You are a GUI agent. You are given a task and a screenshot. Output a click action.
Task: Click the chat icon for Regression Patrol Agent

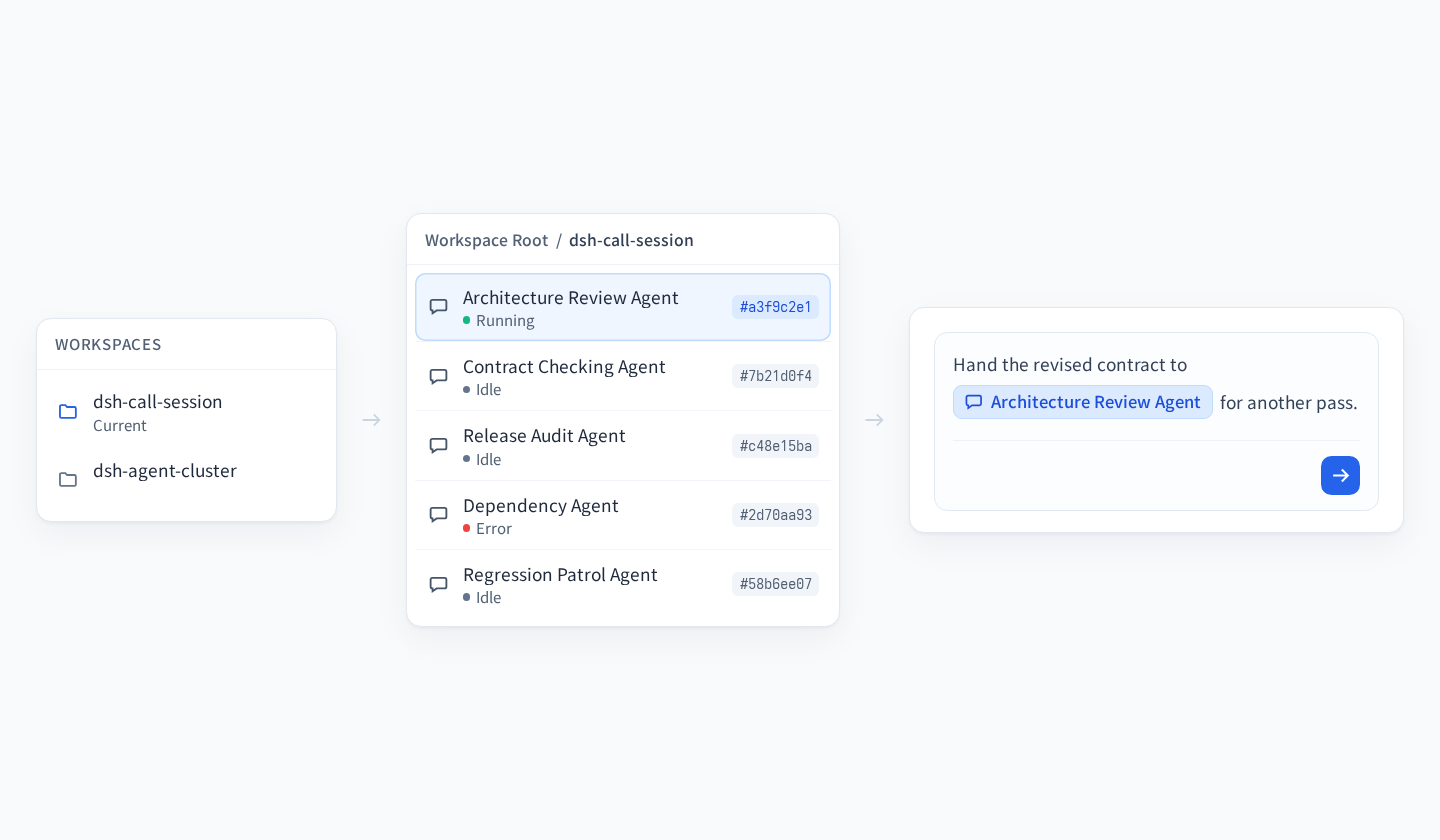pyautogui.click(x=438, y=585)
